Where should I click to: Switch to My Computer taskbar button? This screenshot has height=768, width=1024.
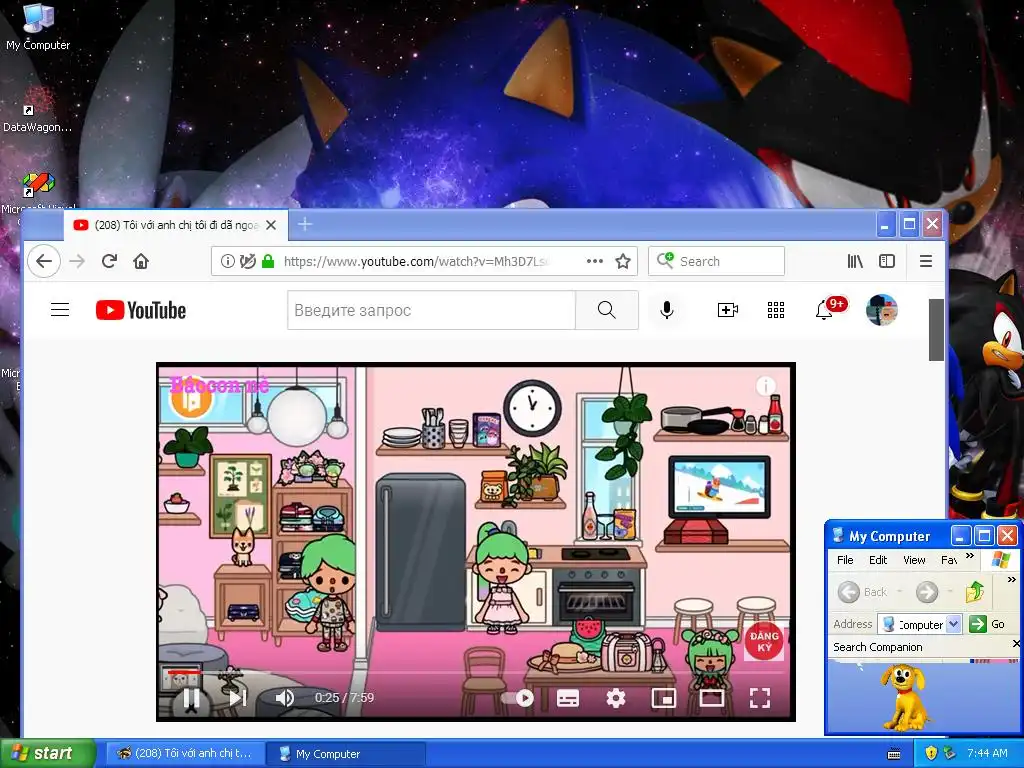click(346, 754)
